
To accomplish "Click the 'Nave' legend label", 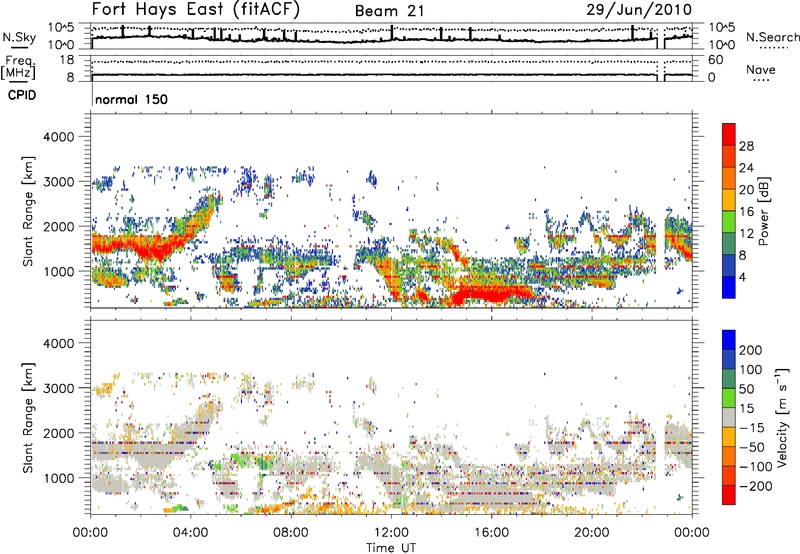I will pyautogui.click(x=761, y=70).
